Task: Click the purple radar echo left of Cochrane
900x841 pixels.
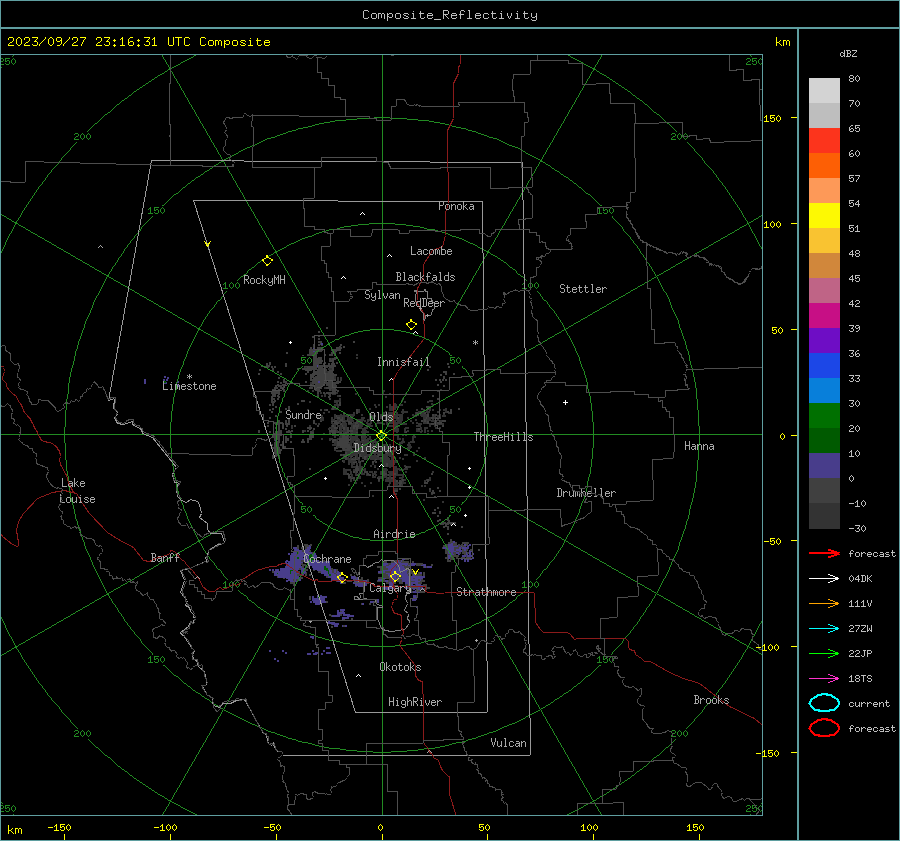Action: pyautogui.click(x=296, y=564)
